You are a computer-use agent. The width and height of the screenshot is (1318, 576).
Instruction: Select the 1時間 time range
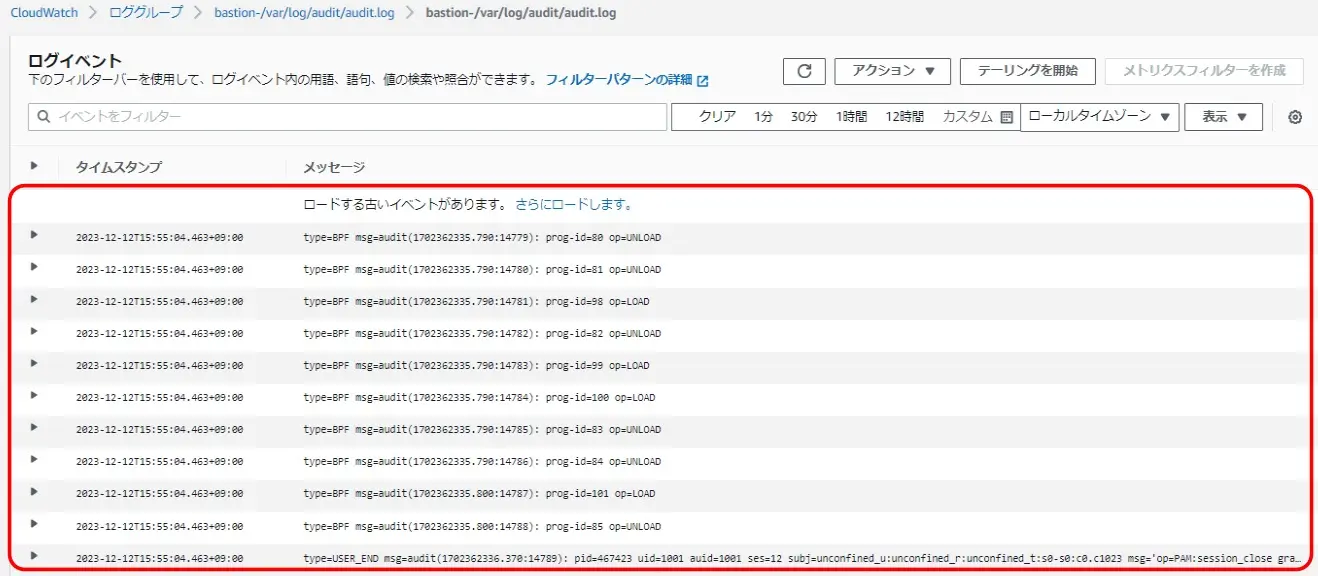[851, 117]
